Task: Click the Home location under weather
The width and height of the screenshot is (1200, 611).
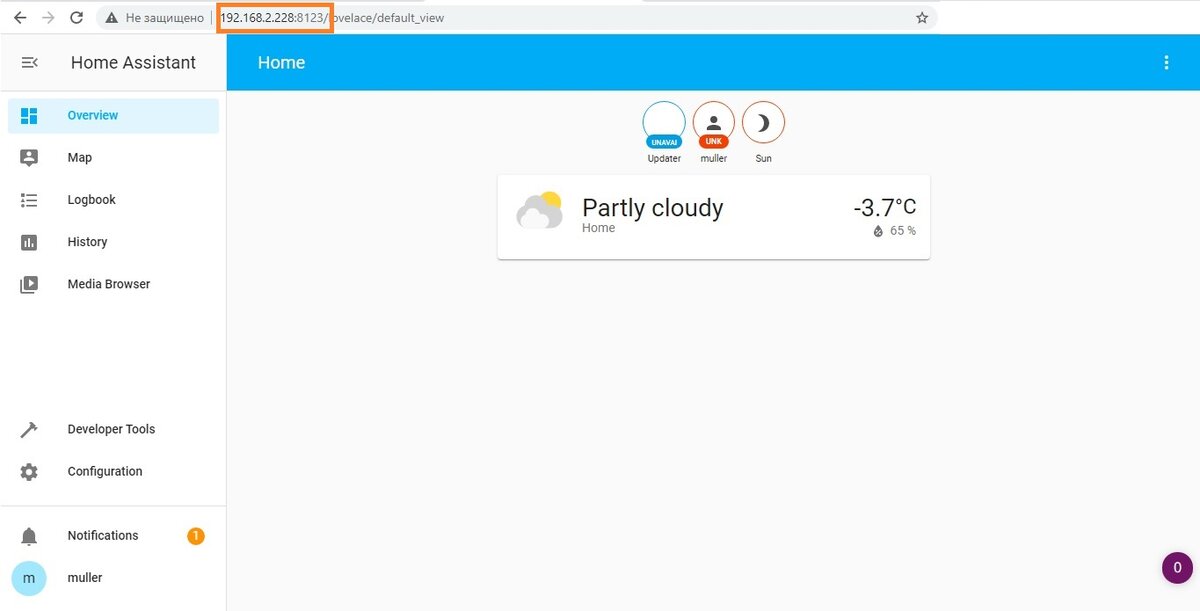Action: (598, 228)
